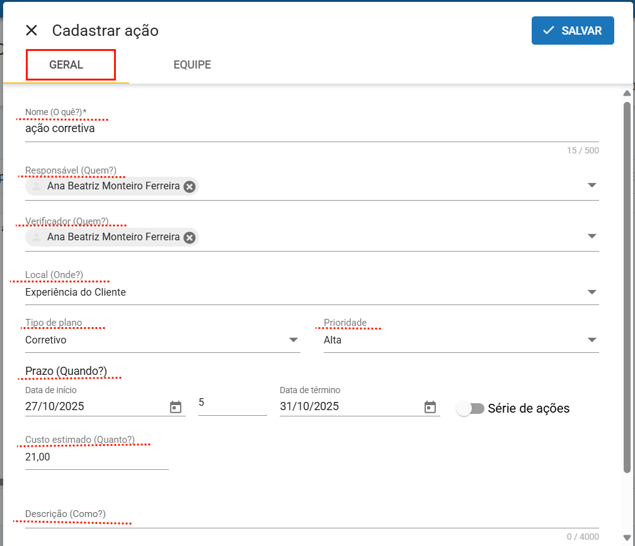Remove Ana Beatriz from Responsável chip
The width and height of the screenshot is (635, 546).
click(189, 186)
